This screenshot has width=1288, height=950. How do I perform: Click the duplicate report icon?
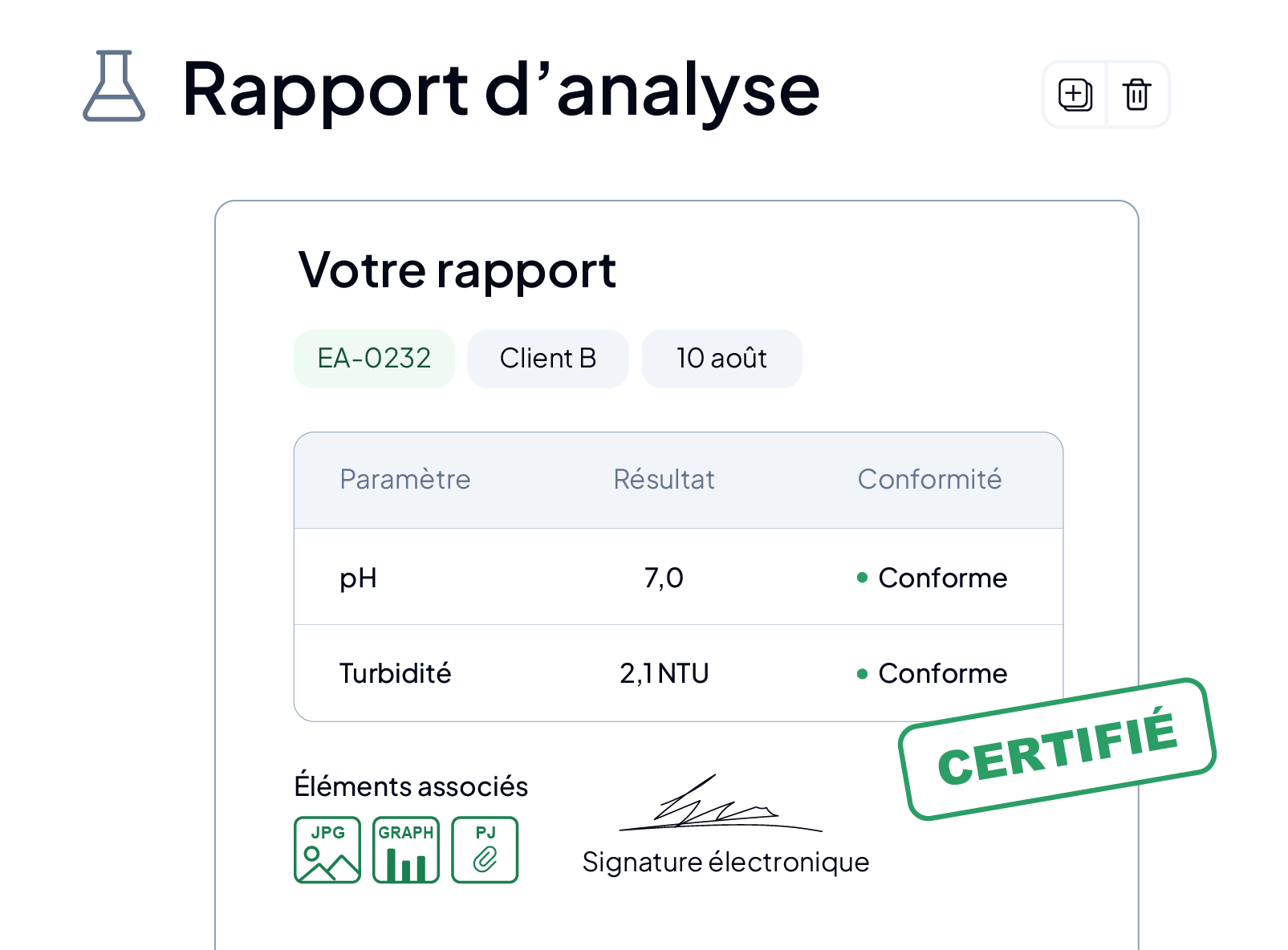[x=1075, y=95]
